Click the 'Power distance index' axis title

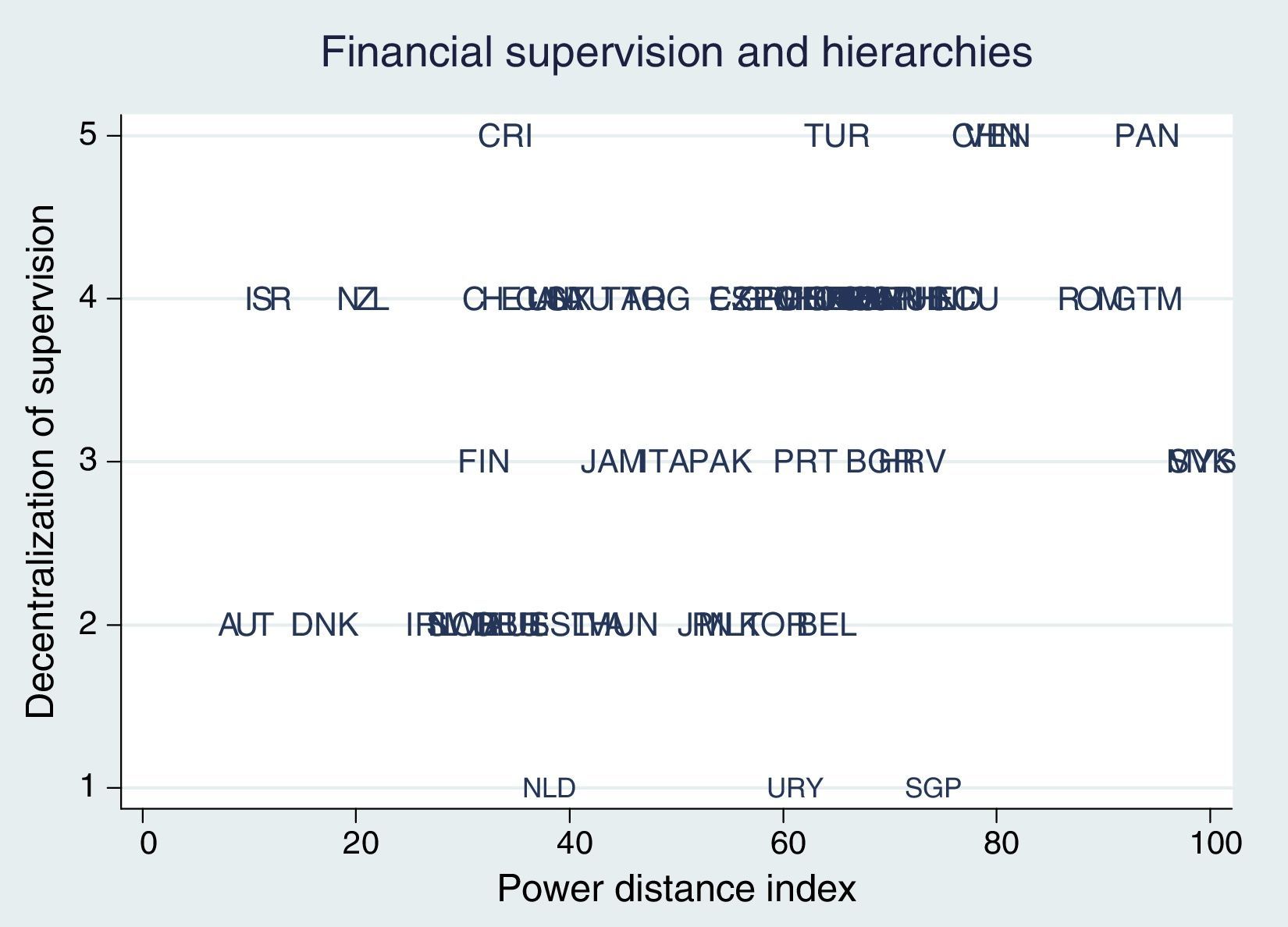[676, 889]
